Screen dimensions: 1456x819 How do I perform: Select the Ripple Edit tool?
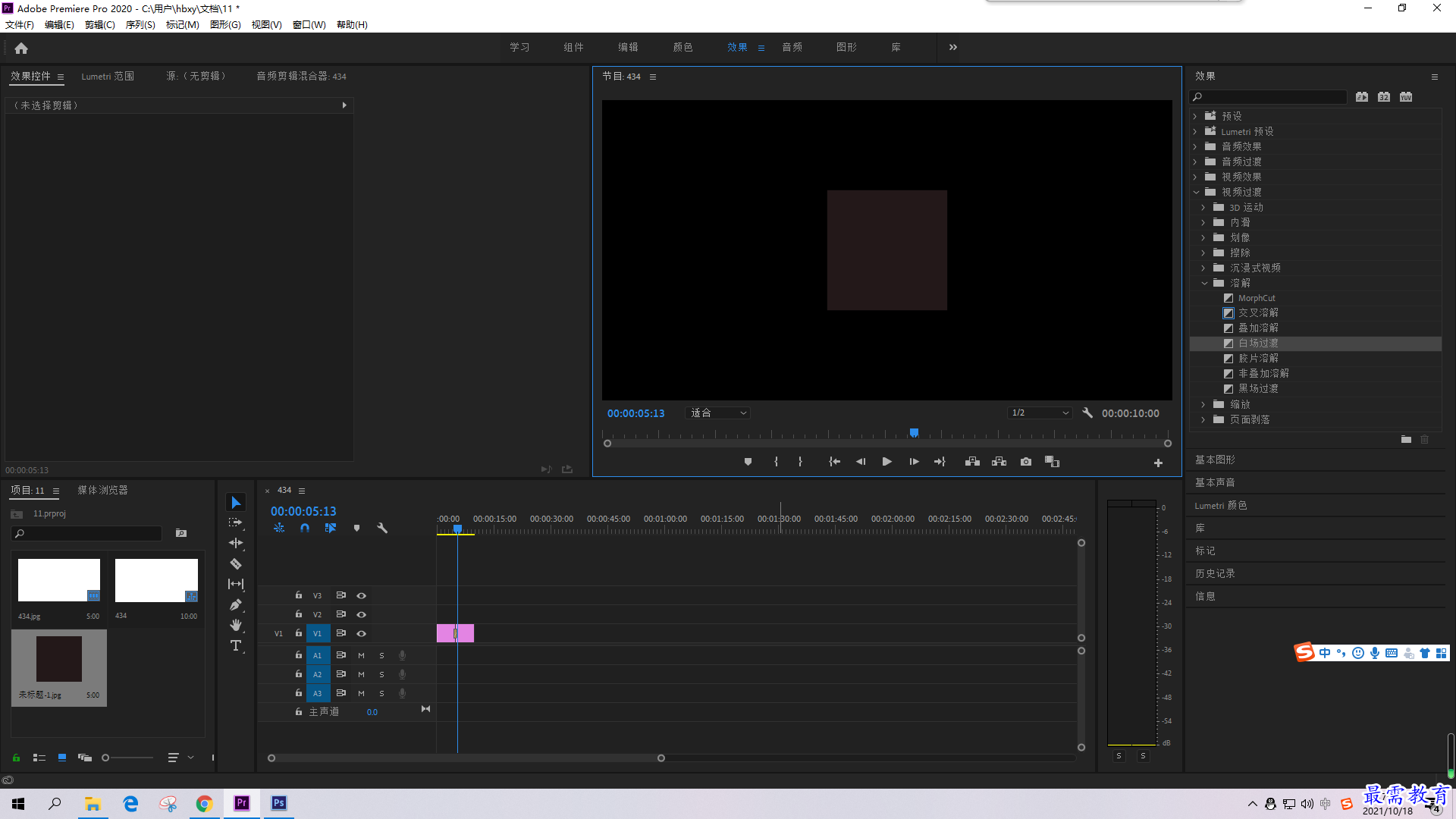coord(236,543)
